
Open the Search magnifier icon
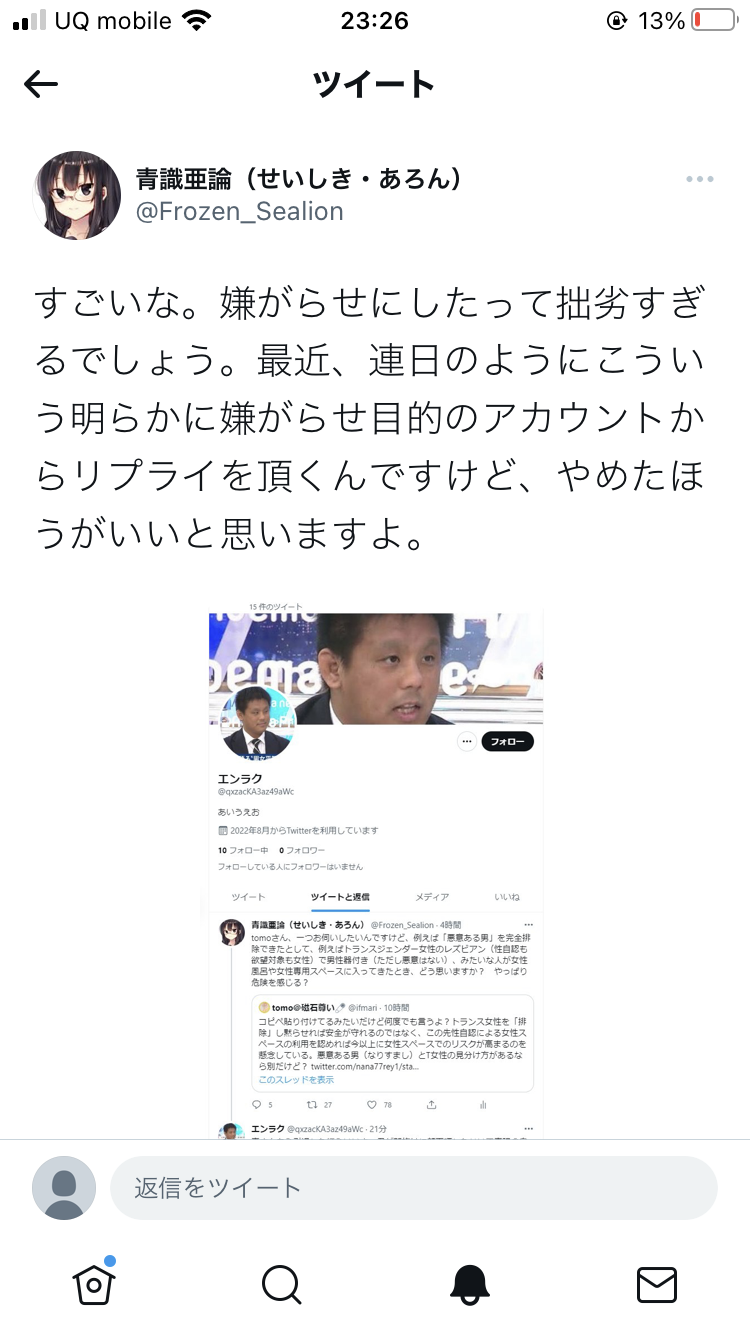(281, 1284)
